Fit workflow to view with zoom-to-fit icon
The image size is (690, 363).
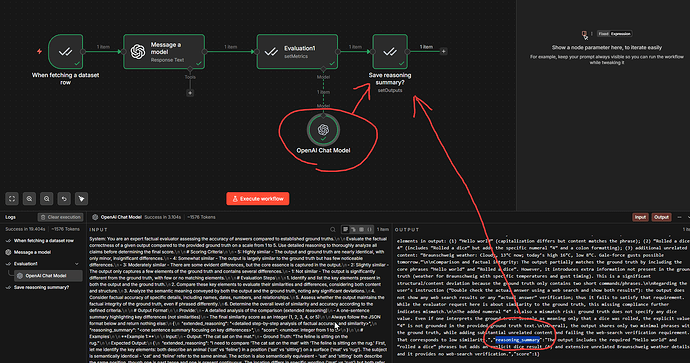point(12,199)
